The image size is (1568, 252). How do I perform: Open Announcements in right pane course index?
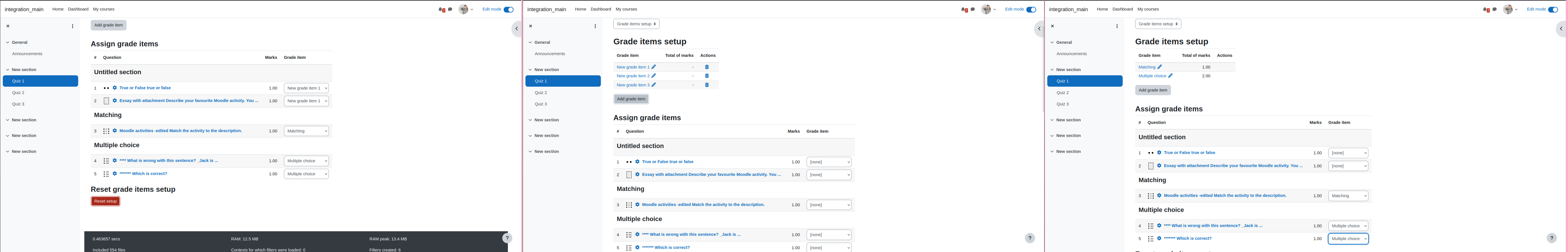click(x=1071, y=54)
